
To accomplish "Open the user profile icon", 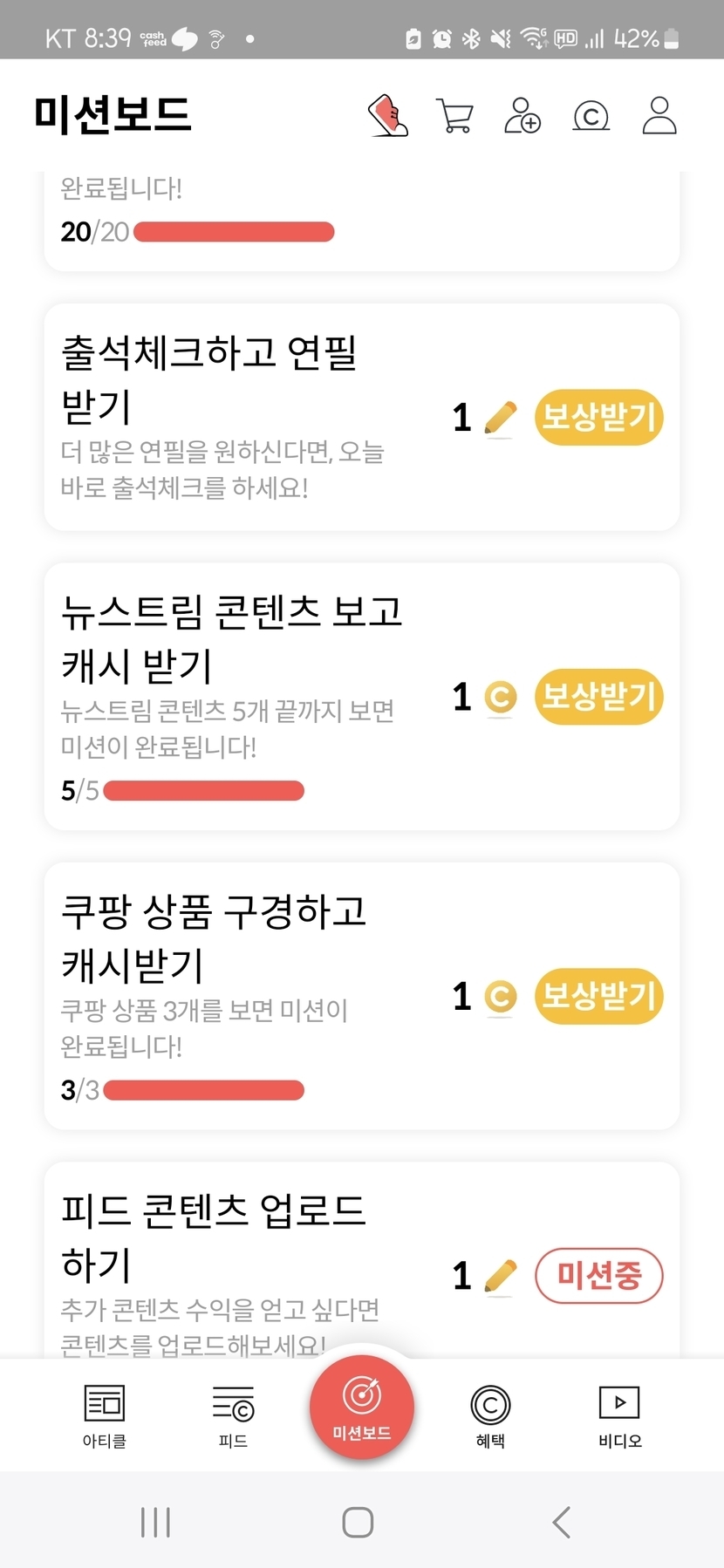I will (659, 115).
